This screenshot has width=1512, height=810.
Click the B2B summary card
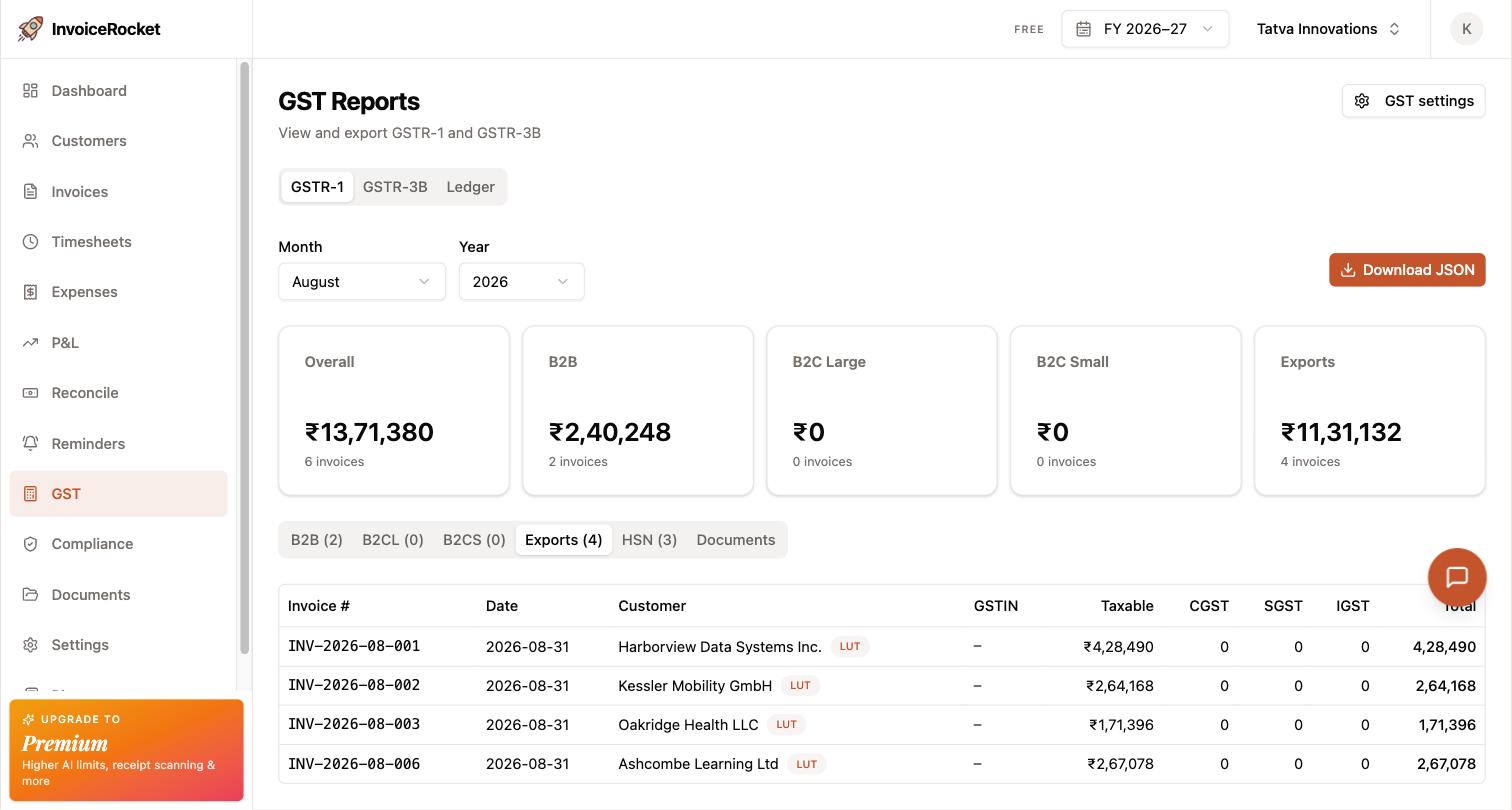[638, 411]
